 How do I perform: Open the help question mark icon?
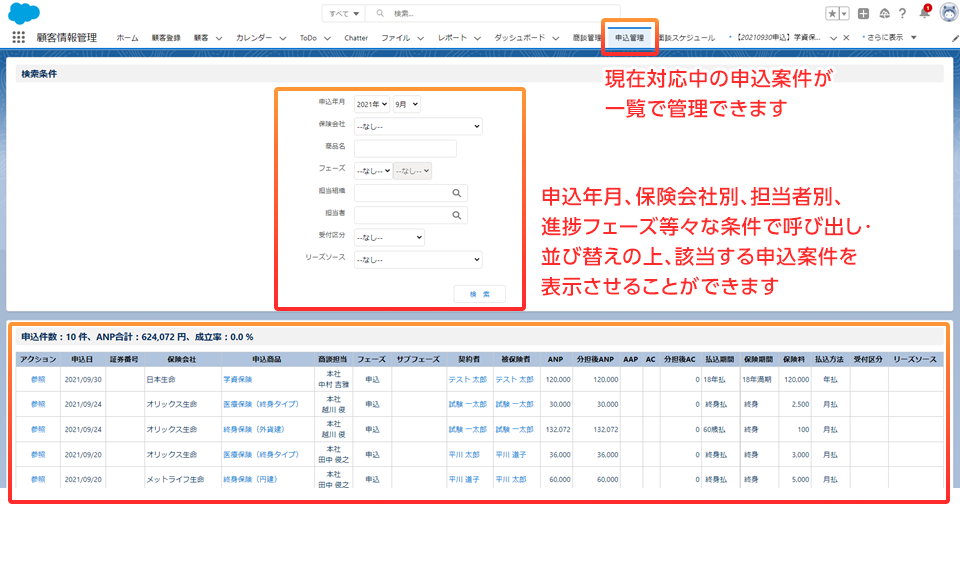point(903,13)
